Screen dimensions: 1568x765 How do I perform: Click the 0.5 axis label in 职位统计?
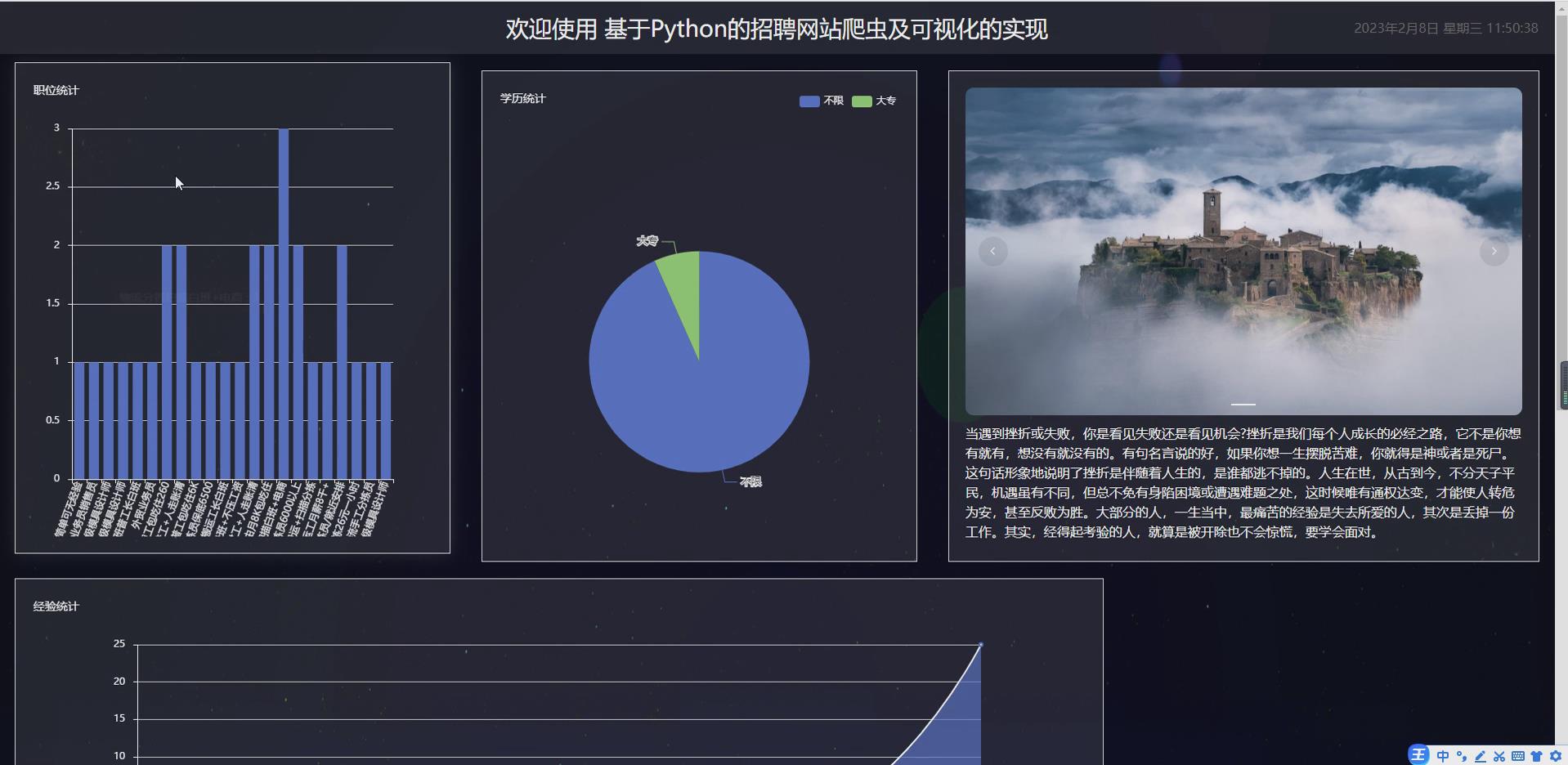coord(52,419)
